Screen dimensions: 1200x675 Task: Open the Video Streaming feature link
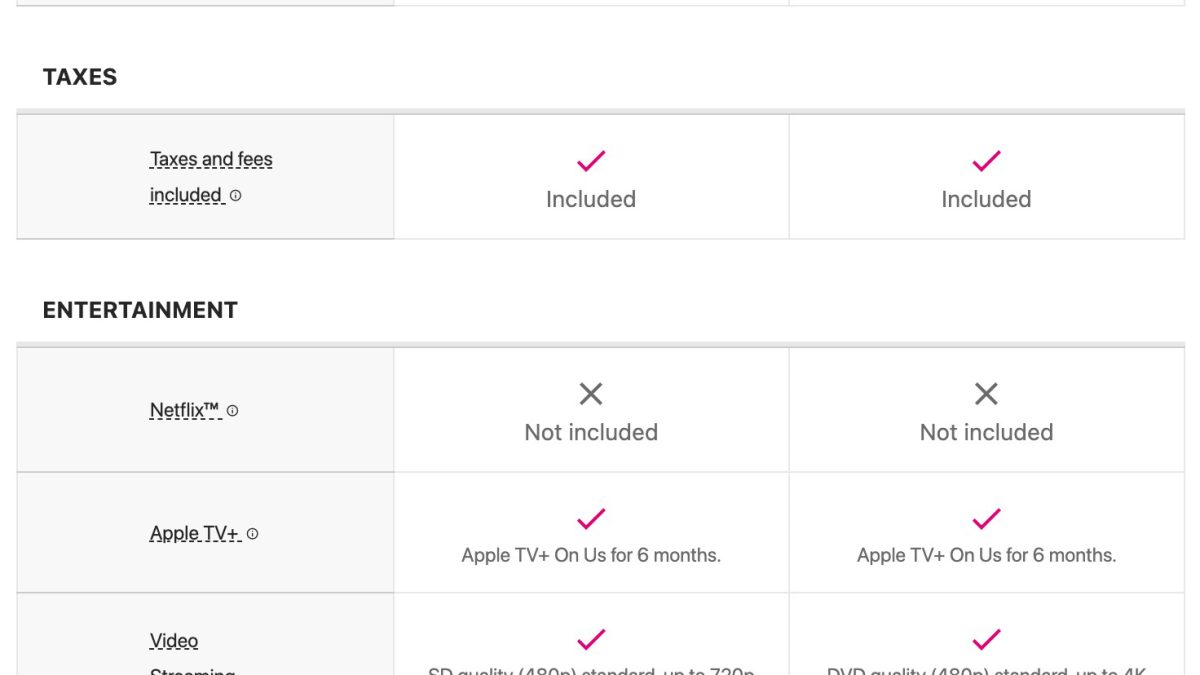click(174, 641)
